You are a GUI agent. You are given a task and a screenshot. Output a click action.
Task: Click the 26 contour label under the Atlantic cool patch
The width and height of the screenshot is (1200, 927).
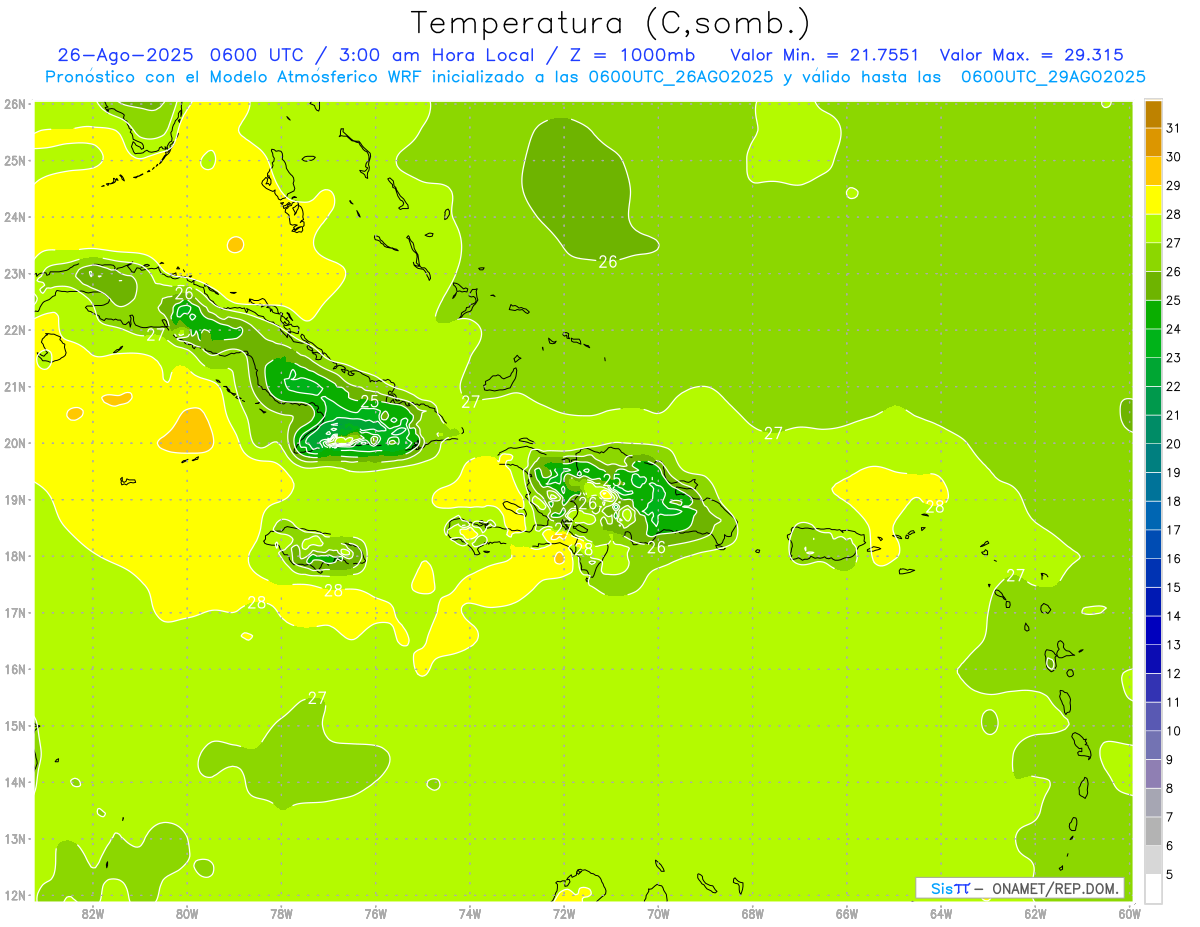click(x=608, y=262)
